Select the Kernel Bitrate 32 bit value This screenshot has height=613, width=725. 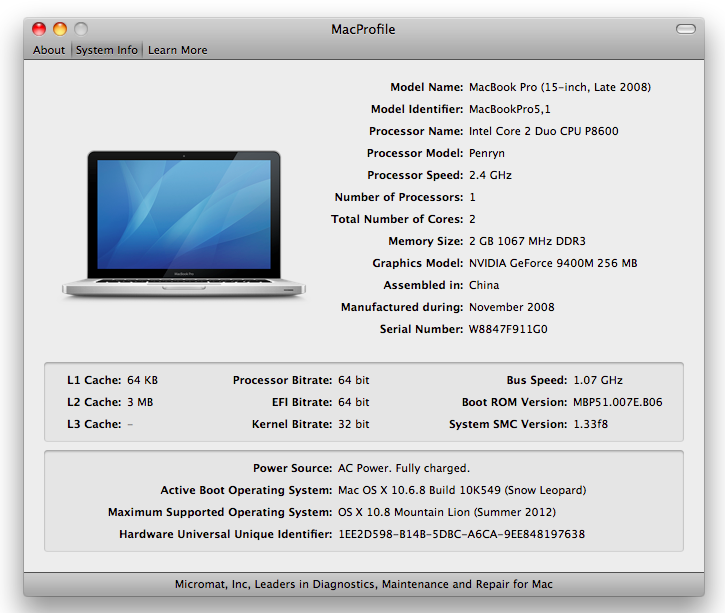tap(354, 424)
